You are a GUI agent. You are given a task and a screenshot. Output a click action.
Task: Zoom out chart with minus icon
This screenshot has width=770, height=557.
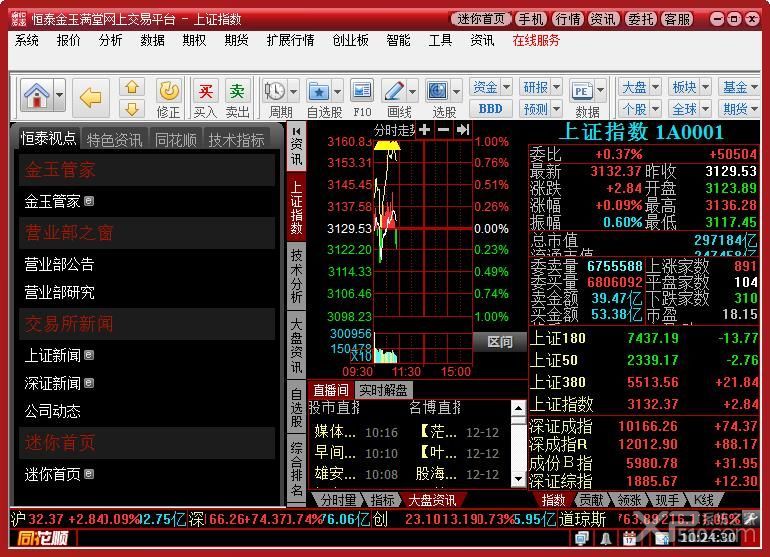click(x=443, y=130)
